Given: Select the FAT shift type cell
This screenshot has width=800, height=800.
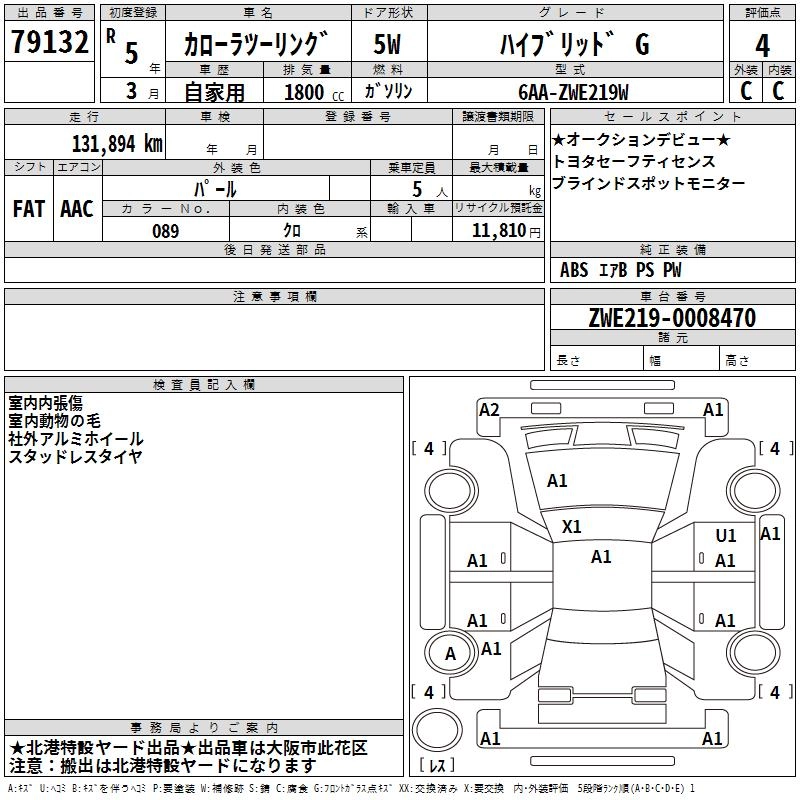Looking at the screenshot, I should pyautogui.click(x=28, y=208).
